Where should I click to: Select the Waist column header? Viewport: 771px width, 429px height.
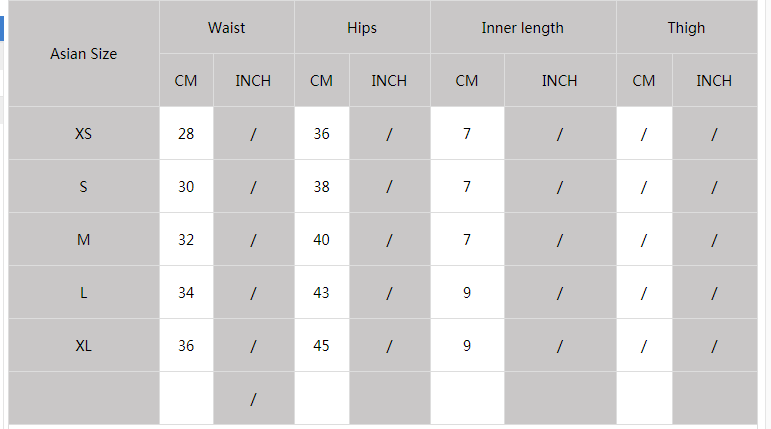point(227,28)
